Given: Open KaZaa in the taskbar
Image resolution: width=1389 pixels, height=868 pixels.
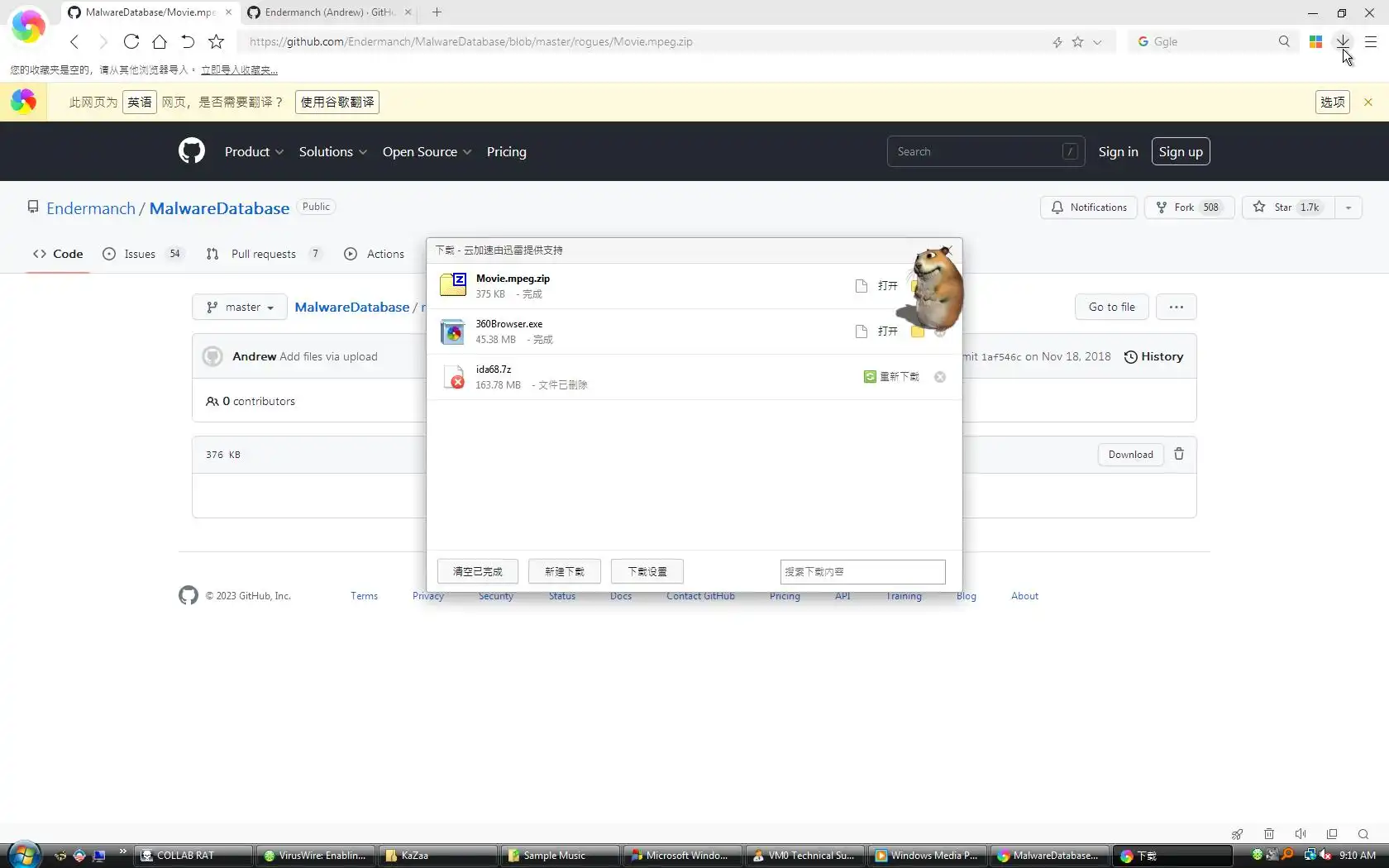Looking at the screenshot, I should click(x=437, y=856).
